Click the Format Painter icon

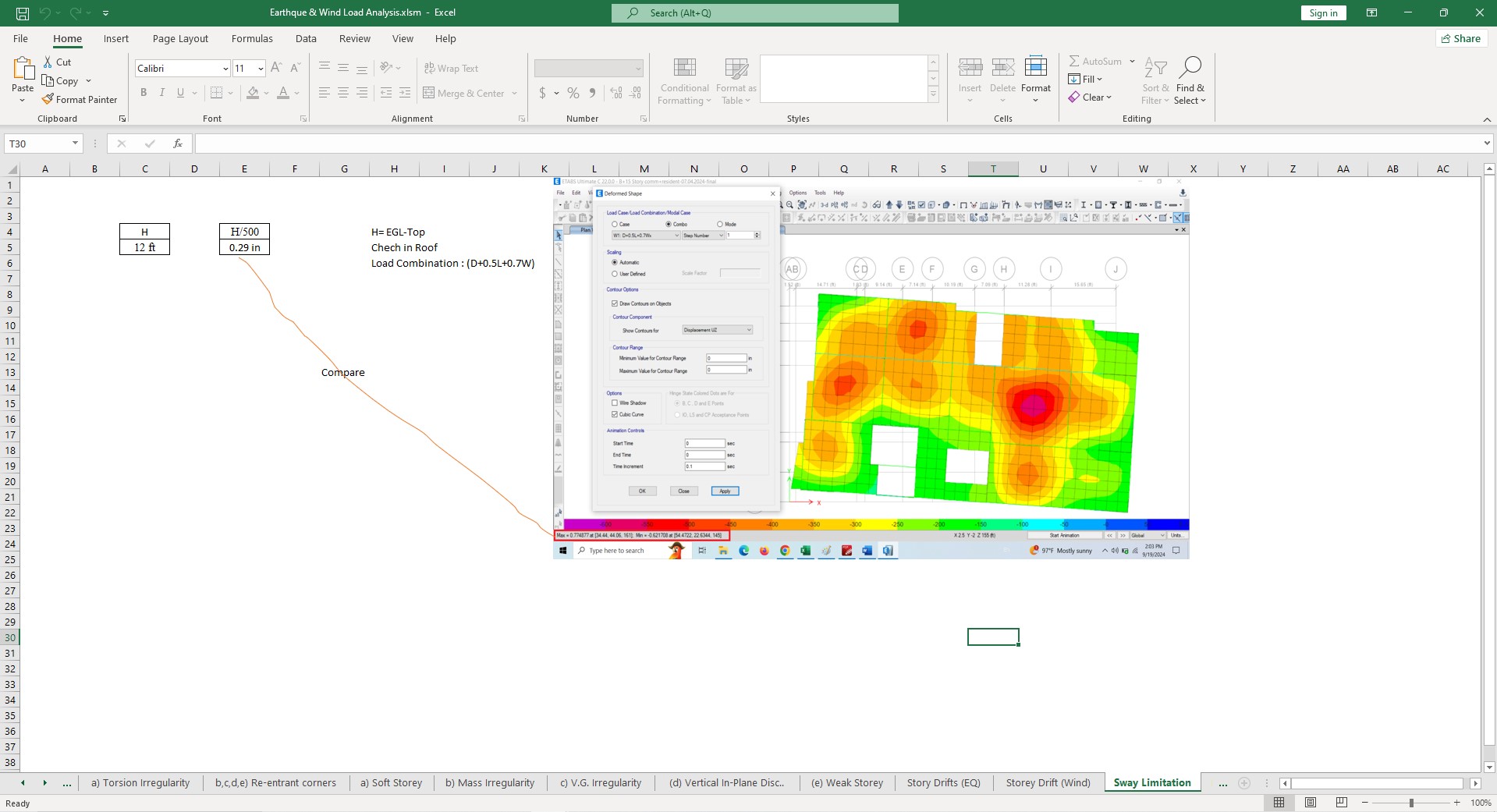(x=48, y=100)
